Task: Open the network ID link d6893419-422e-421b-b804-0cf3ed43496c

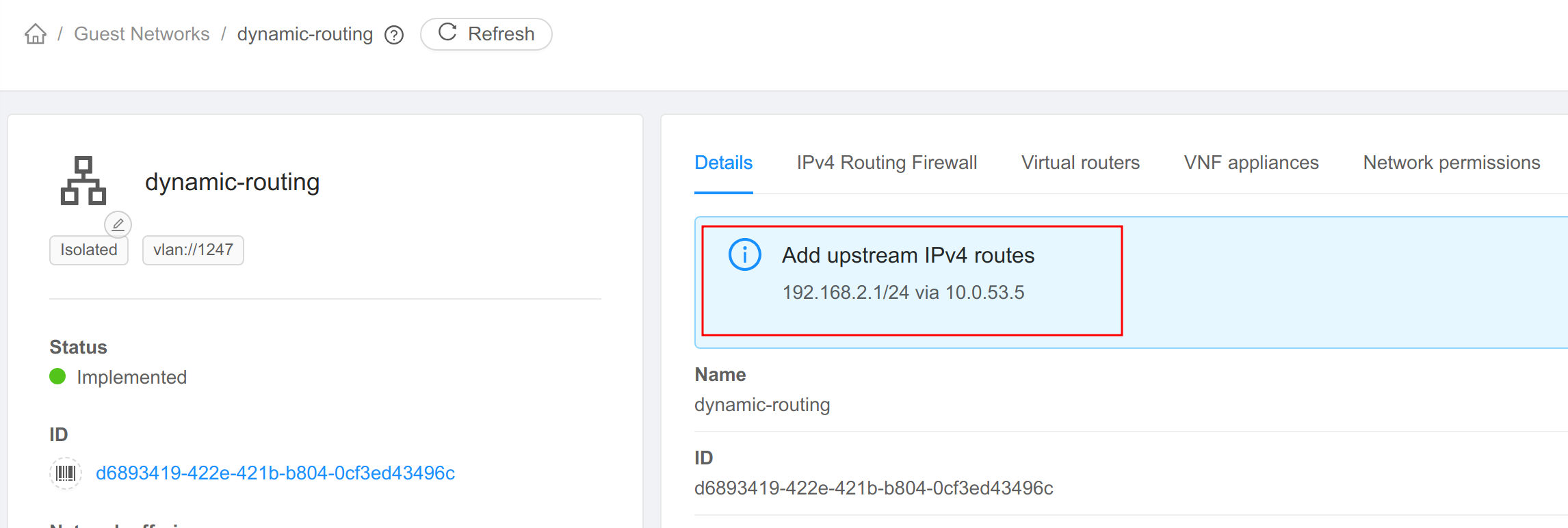Action: point(275,473)
